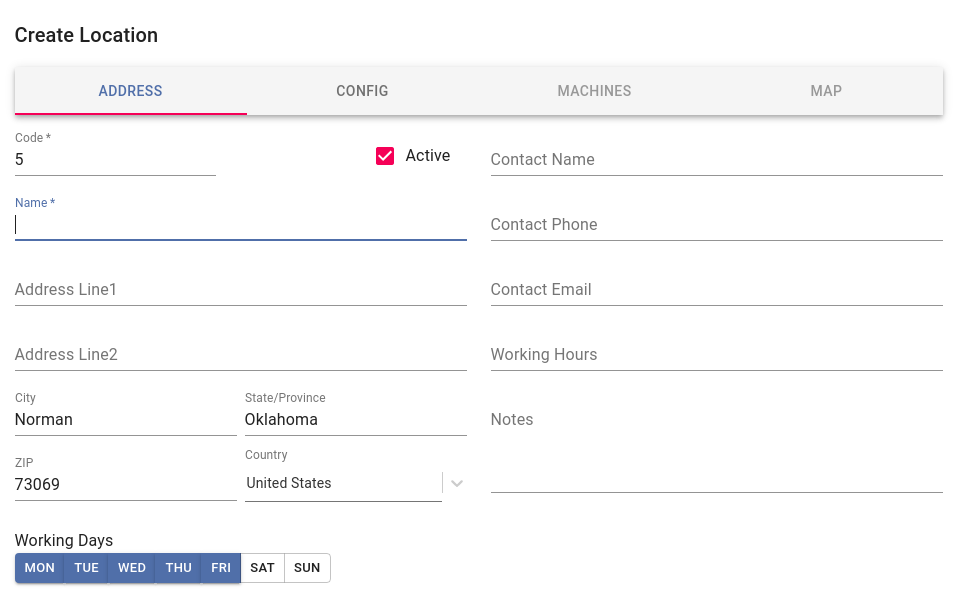Uncheck the Active checkbox
The image size is (955, 602).
(x=385, y=156)
